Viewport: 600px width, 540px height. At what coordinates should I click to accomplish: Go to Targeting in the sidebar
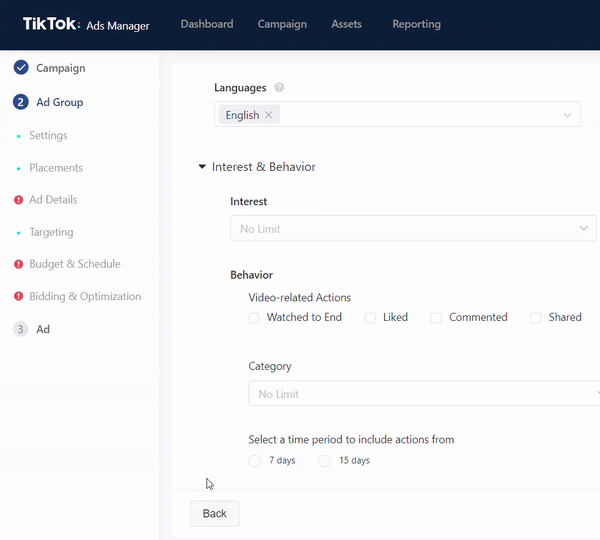[x=51, y=232]
